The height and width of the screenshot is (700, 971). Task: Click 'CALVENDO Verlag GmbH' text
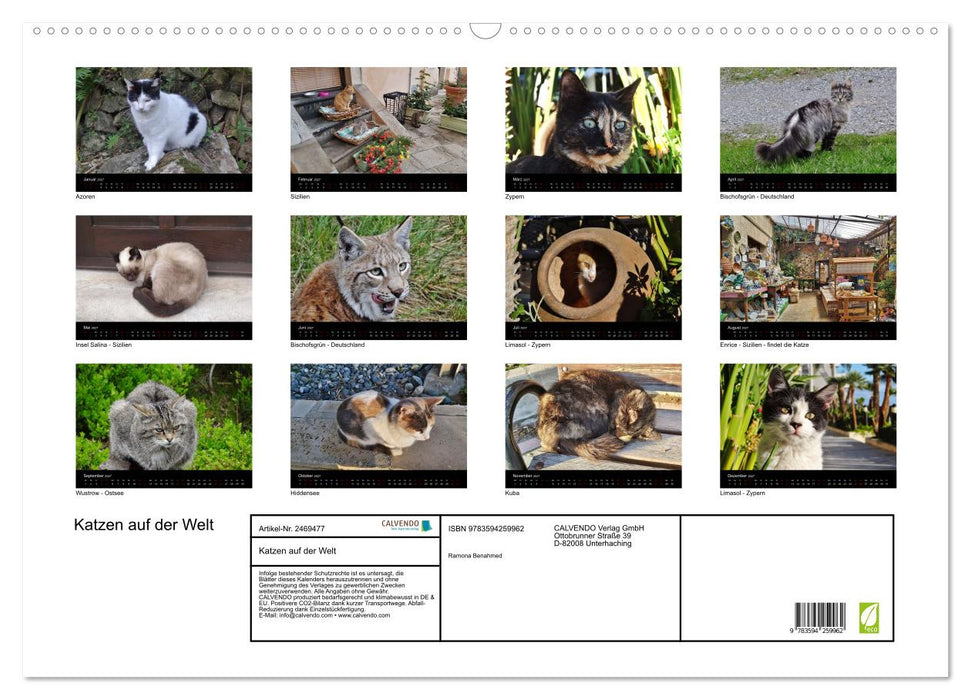599,528
